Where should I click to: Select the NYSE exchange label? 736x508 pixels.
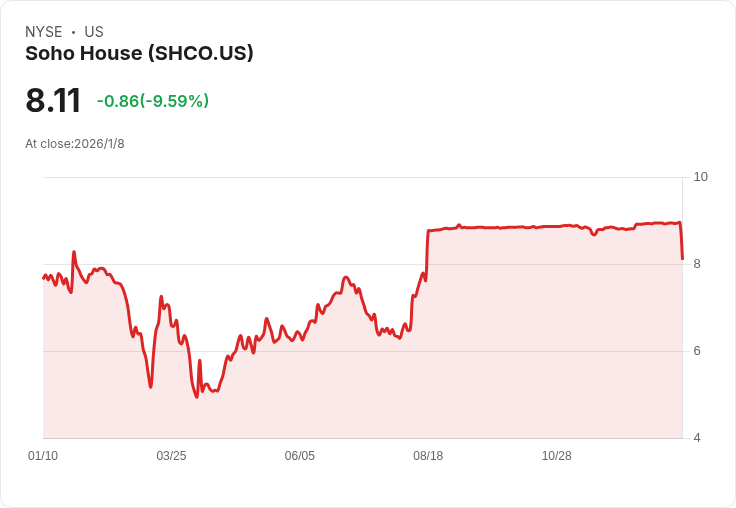pos(44,32)
